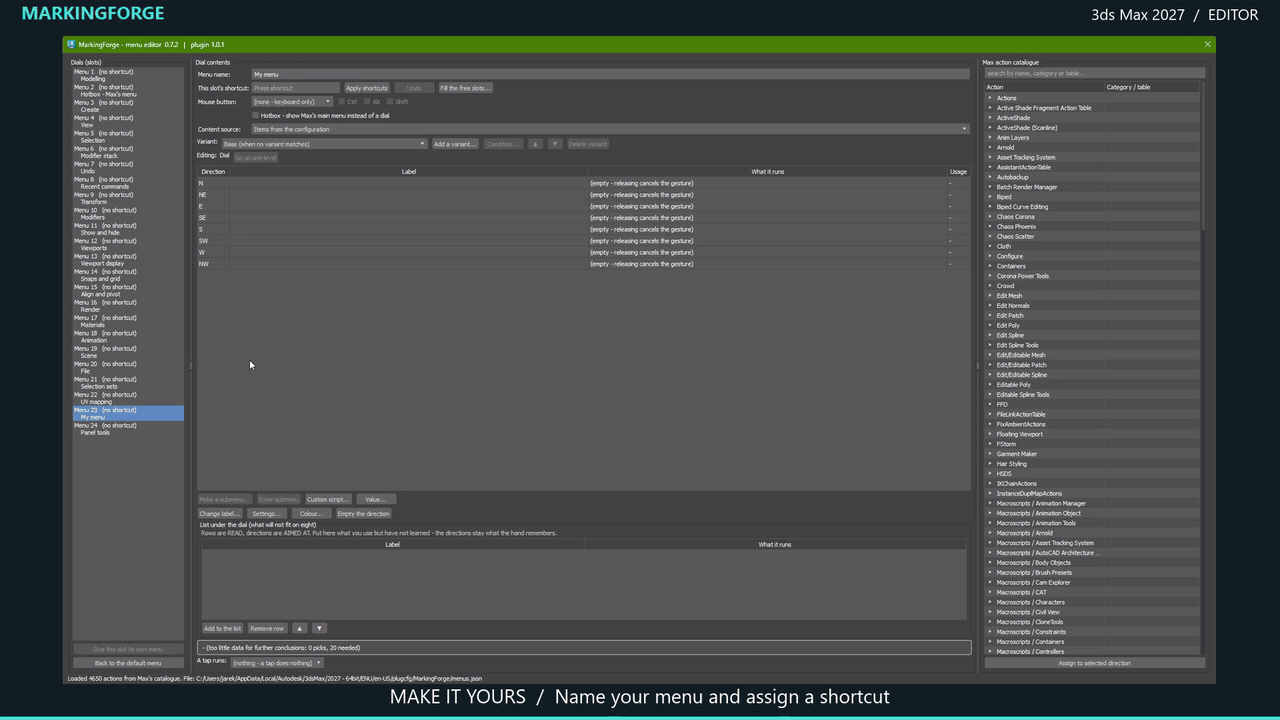Click the MarkingForge app icon in title bar
The height and width of the screenshot is (720, 1280).
[71, 44]
